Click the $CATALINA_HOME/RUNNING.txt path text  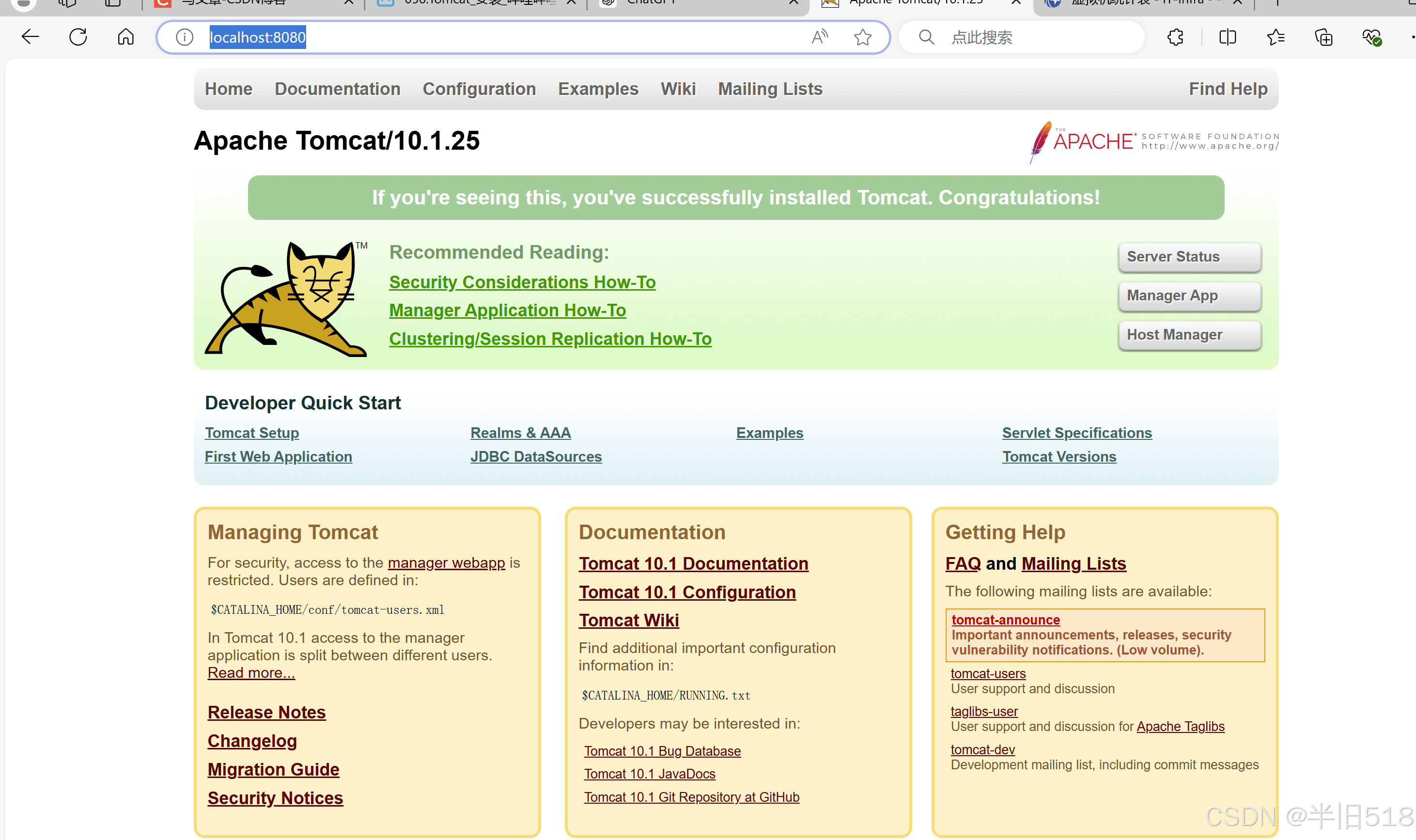coord(666,696)
